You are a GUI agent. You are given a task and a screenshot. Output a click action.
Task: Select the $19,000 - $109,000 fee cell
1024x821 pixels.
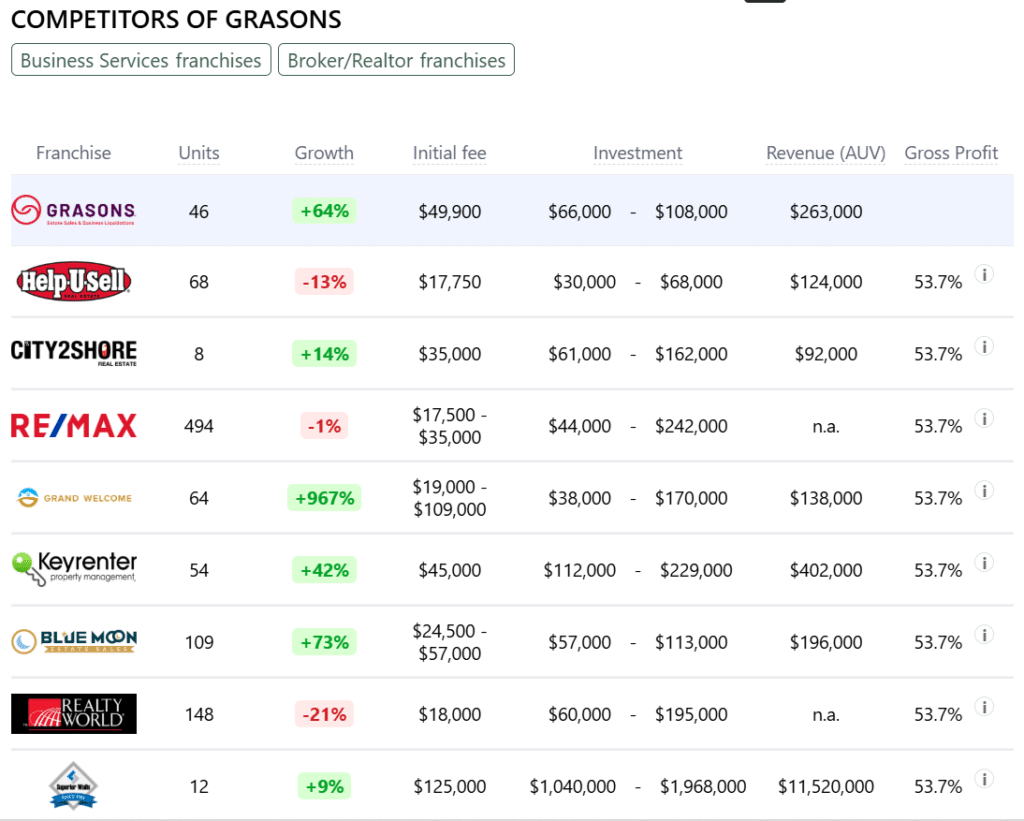(449, 498)
